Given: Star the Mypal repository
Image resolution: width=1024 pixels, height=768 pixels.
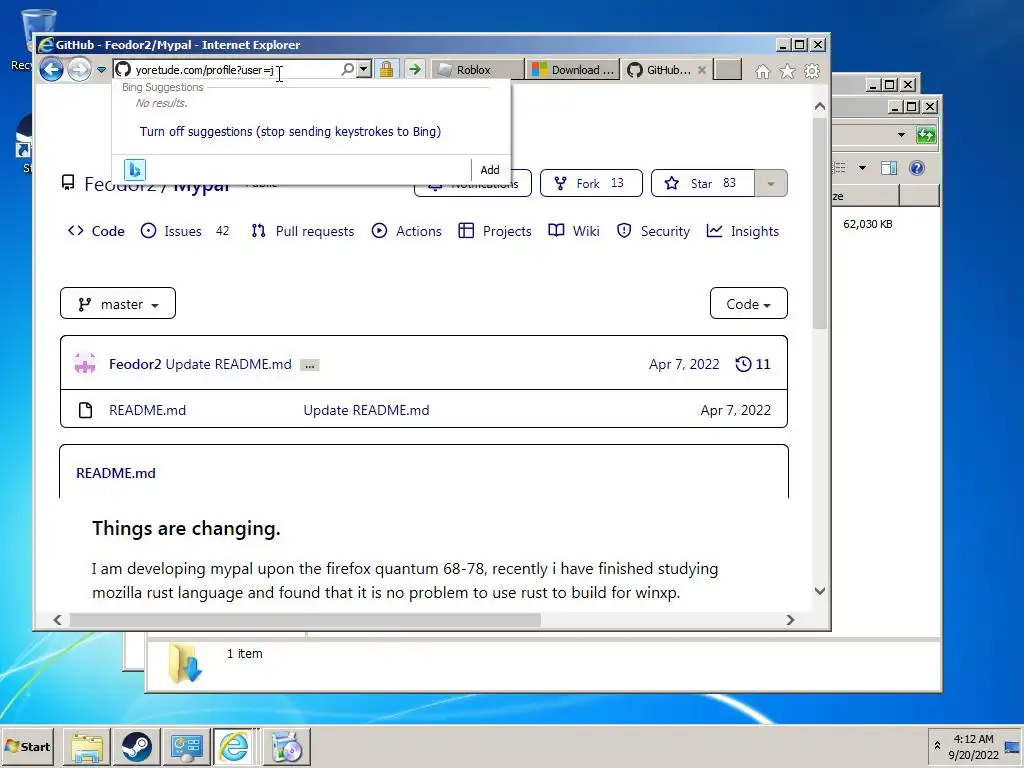Looking at the screenshot, I should coord(703,184).
